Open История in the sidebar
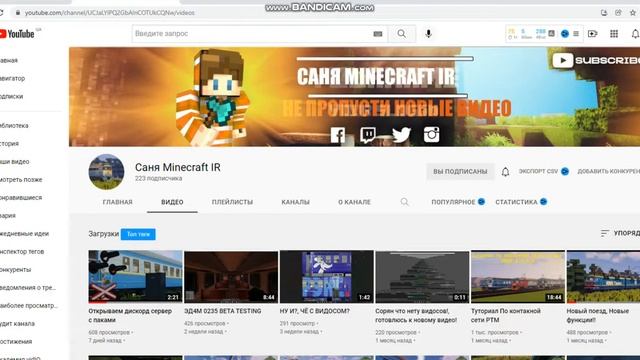 pos(9,144)
